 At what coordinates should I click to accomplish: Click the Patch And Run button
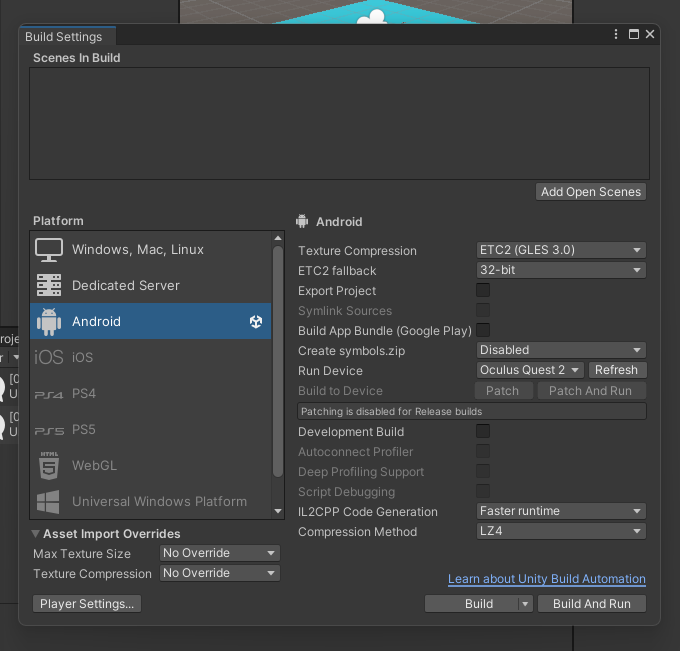[591, 391]
